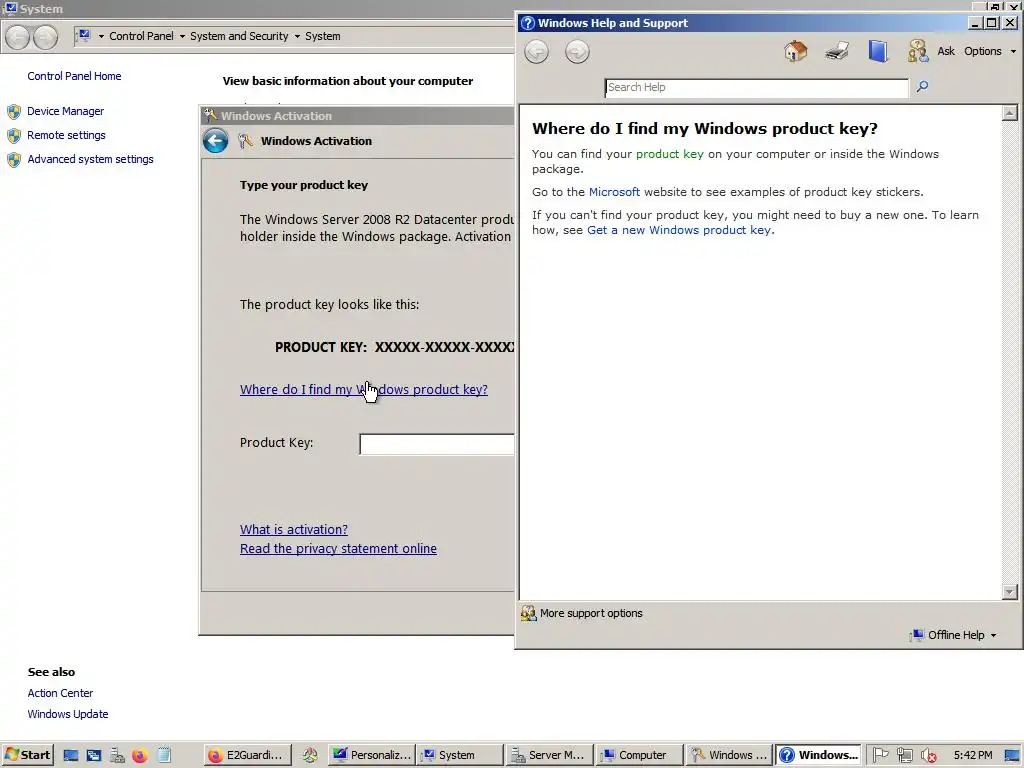Viewport: 1024px width, 768px height.
Task: Switch to Windows Help taskbar button
Action: [x=818, y=755]
